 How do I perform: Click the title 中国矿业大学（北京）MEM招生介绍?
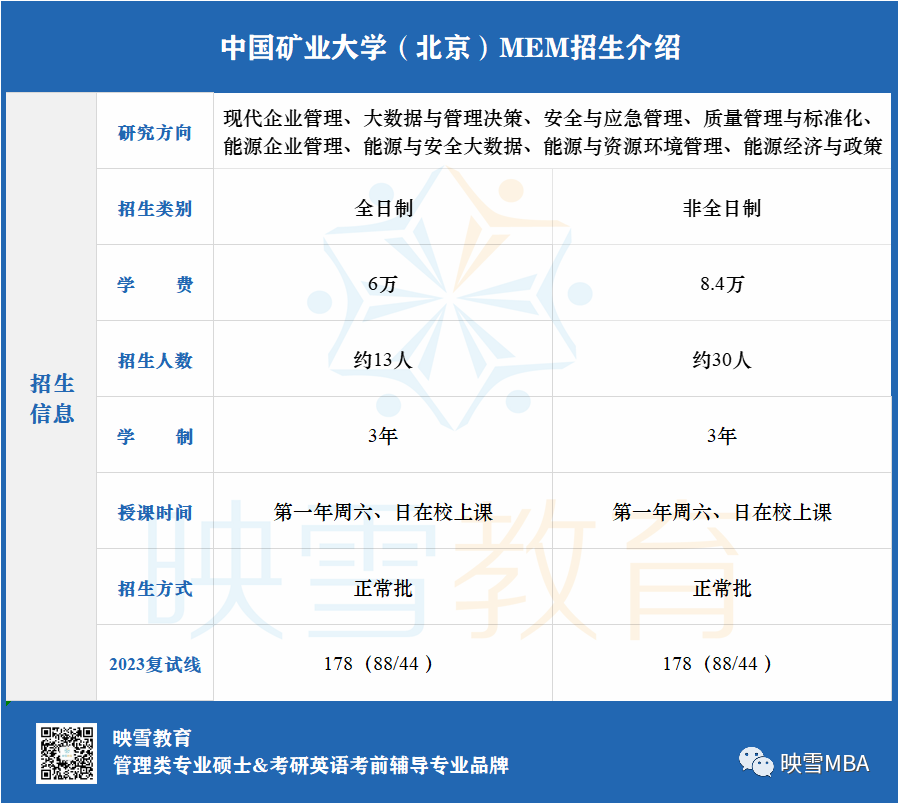pos(451,47)
